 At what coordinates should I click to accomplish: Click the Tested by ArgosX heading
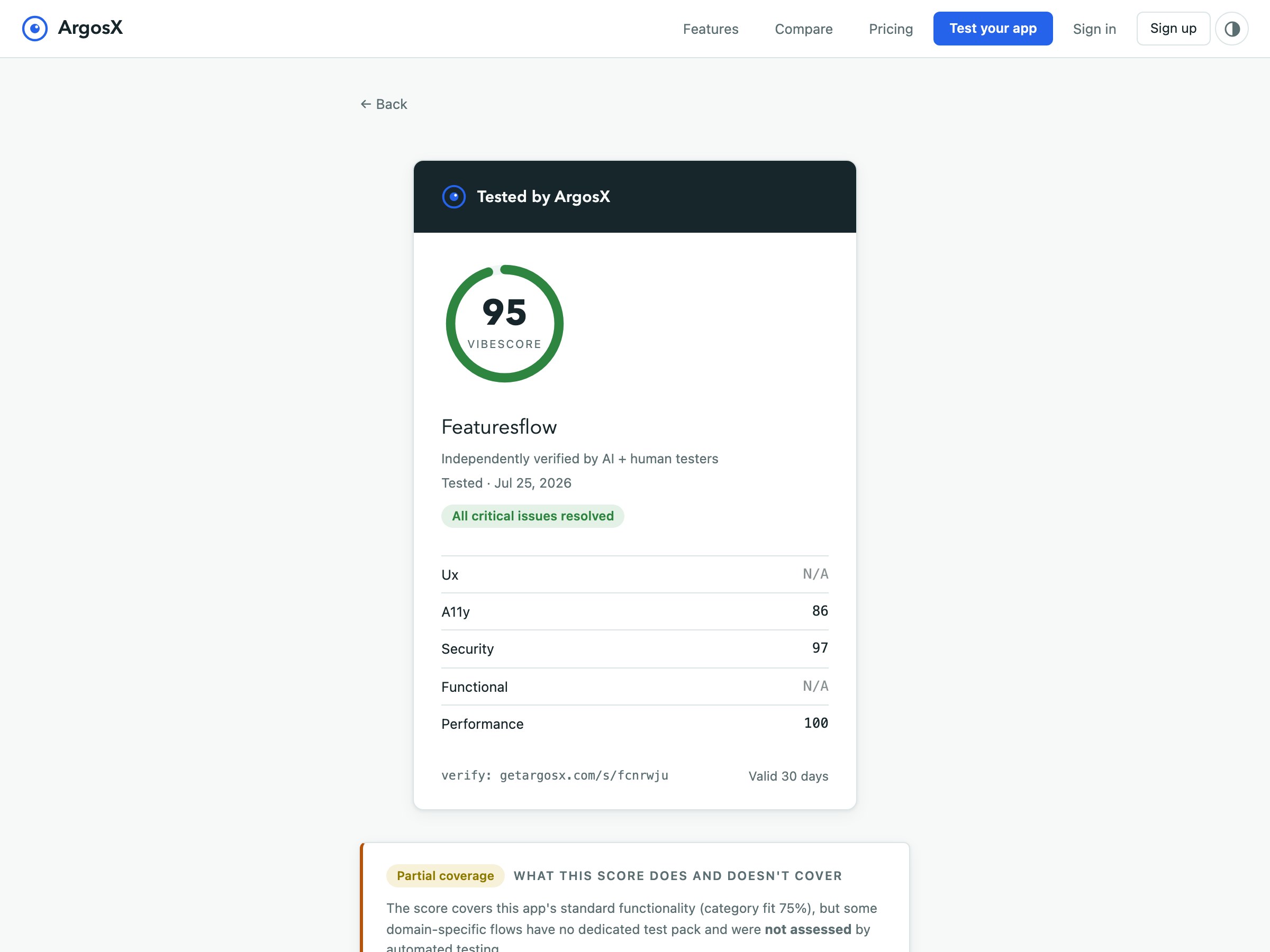[543, 197]
